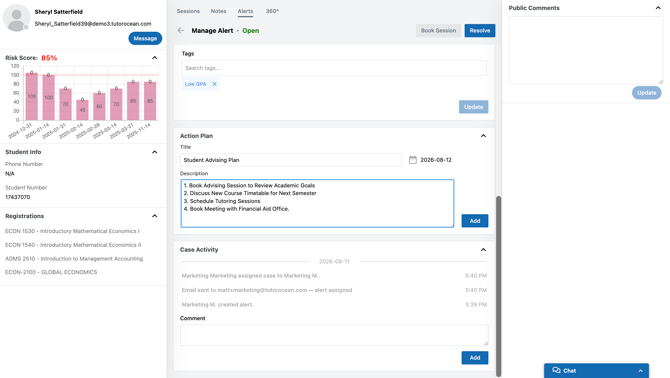Click the 'assigned case to Marketing M.' activity

[x=251, y=275]
